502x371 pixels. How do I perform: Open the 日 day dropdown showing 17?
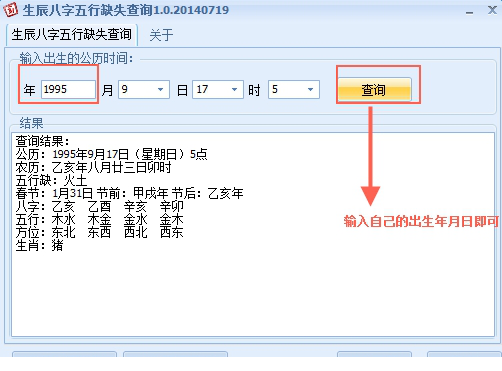218,89
